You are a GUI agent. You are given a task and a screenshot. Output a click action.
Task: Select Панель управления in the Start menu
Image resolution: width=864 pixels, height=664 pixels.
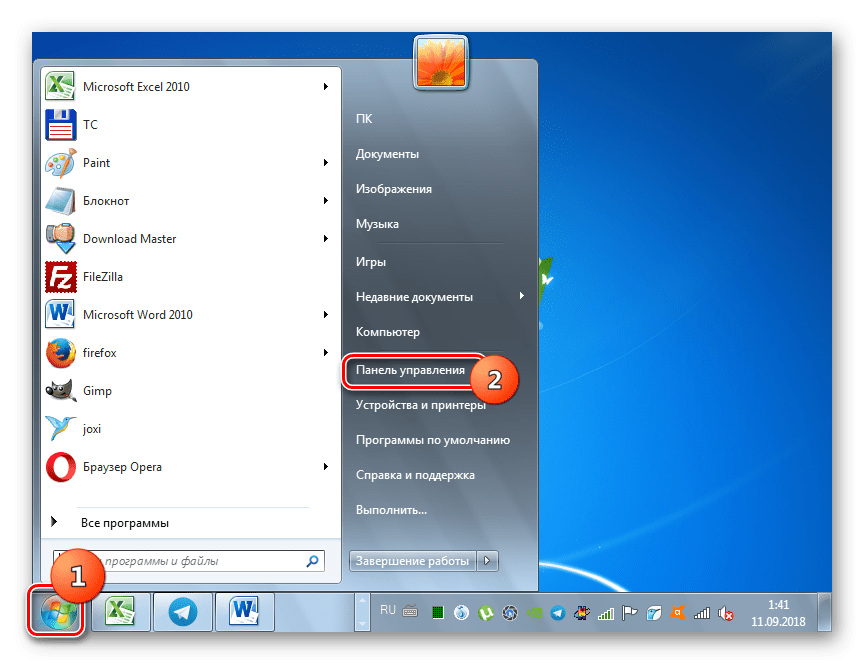coord(411,369)
